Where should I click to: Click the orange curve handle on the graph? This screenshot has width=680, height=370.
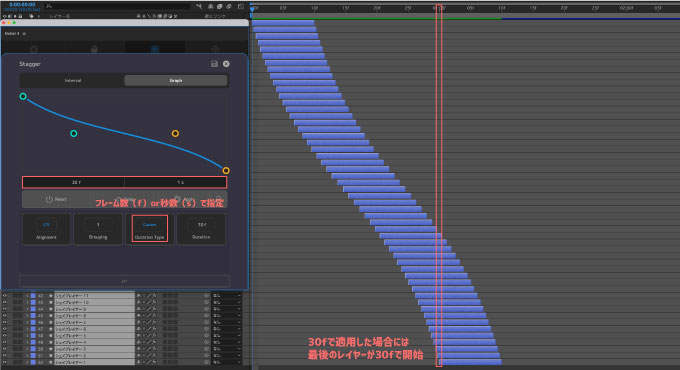pyautogui.click(x=175, y=134)
